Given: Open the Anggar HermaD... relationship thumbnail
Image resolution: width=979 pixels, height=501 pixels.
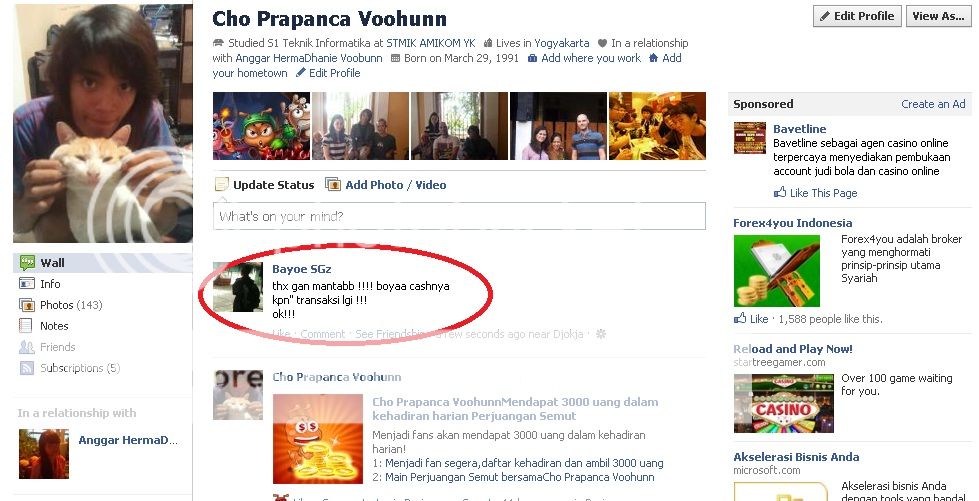Looking at the screenshot, I should coord(44,454).
